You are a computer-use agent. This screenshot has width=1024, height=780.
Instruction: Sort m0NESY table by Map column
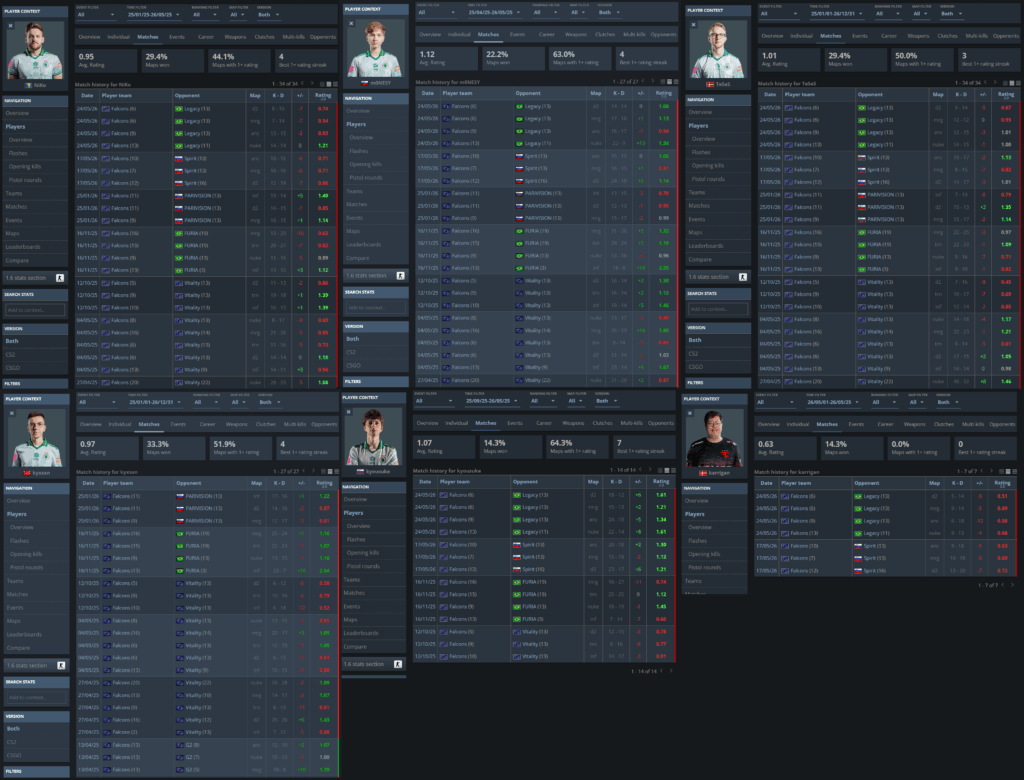coord(596,93)
